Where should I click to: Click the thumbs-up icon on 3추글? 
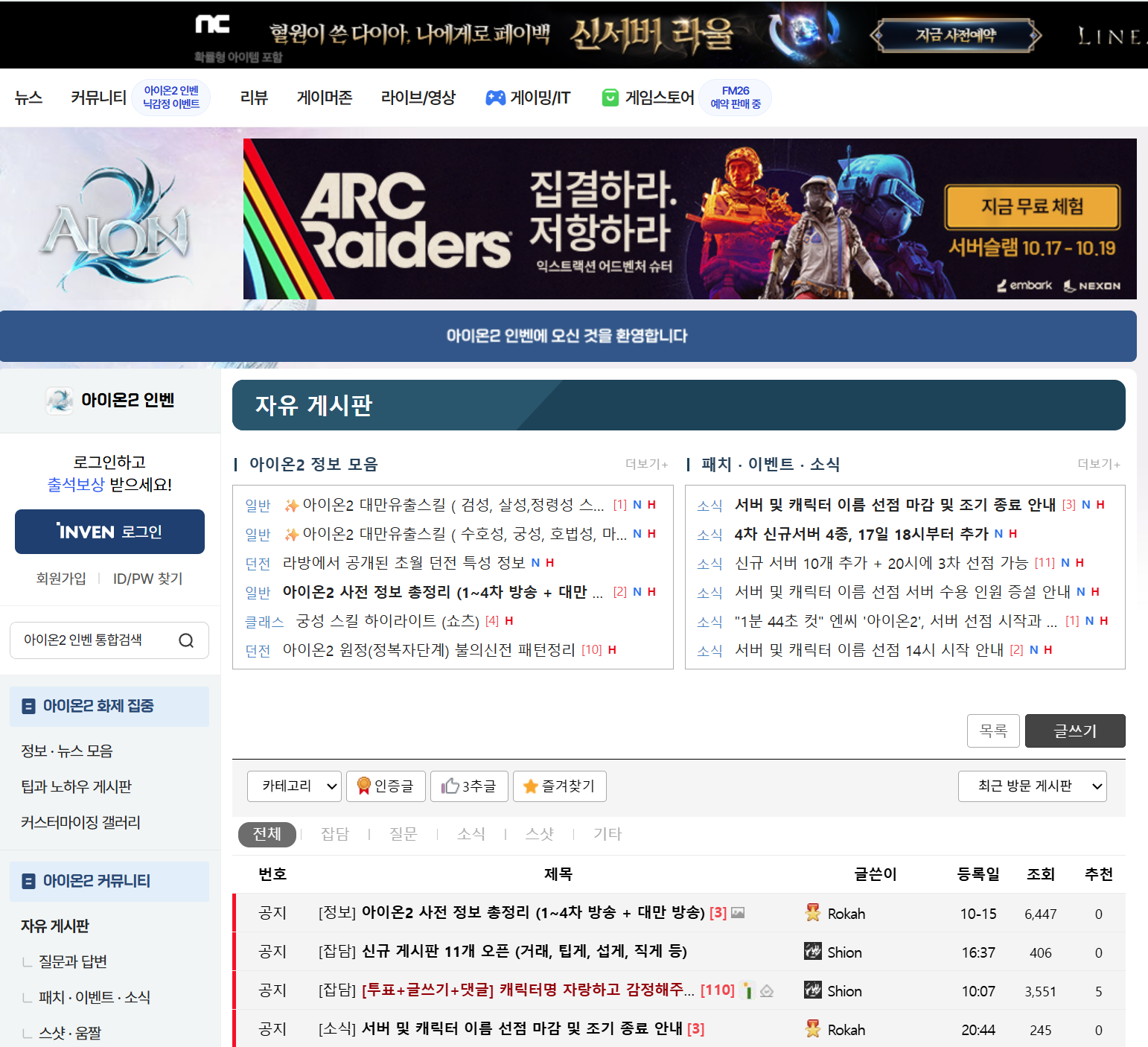coord(450,786)
